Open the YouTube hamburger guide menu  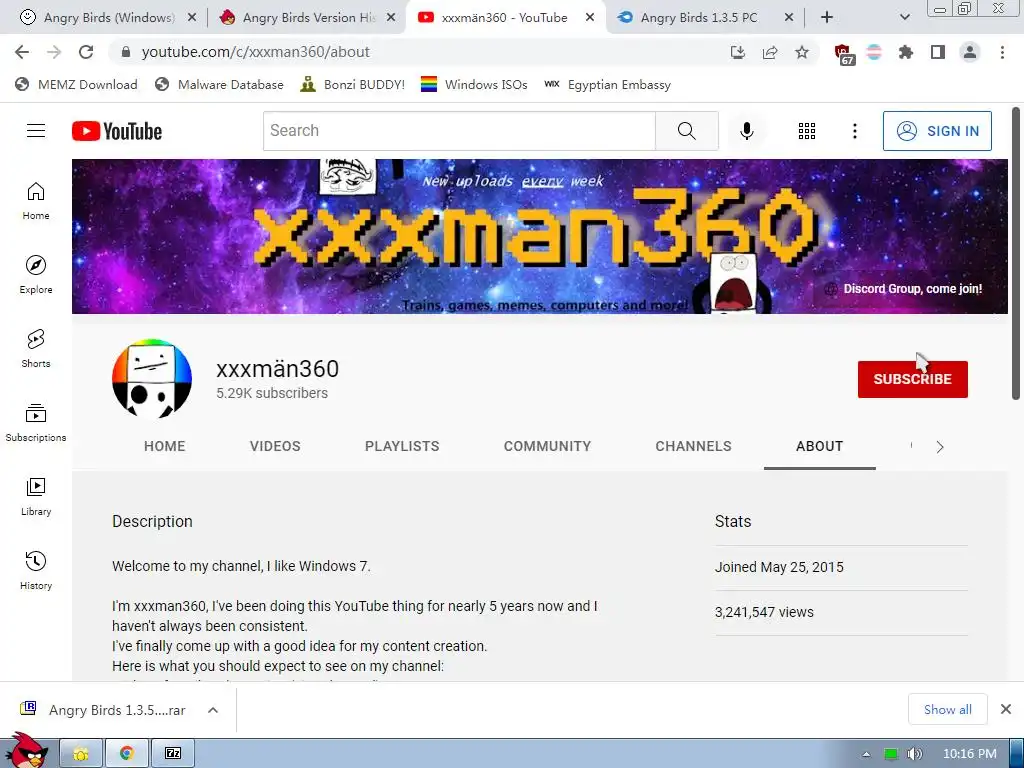coord(36,131)
